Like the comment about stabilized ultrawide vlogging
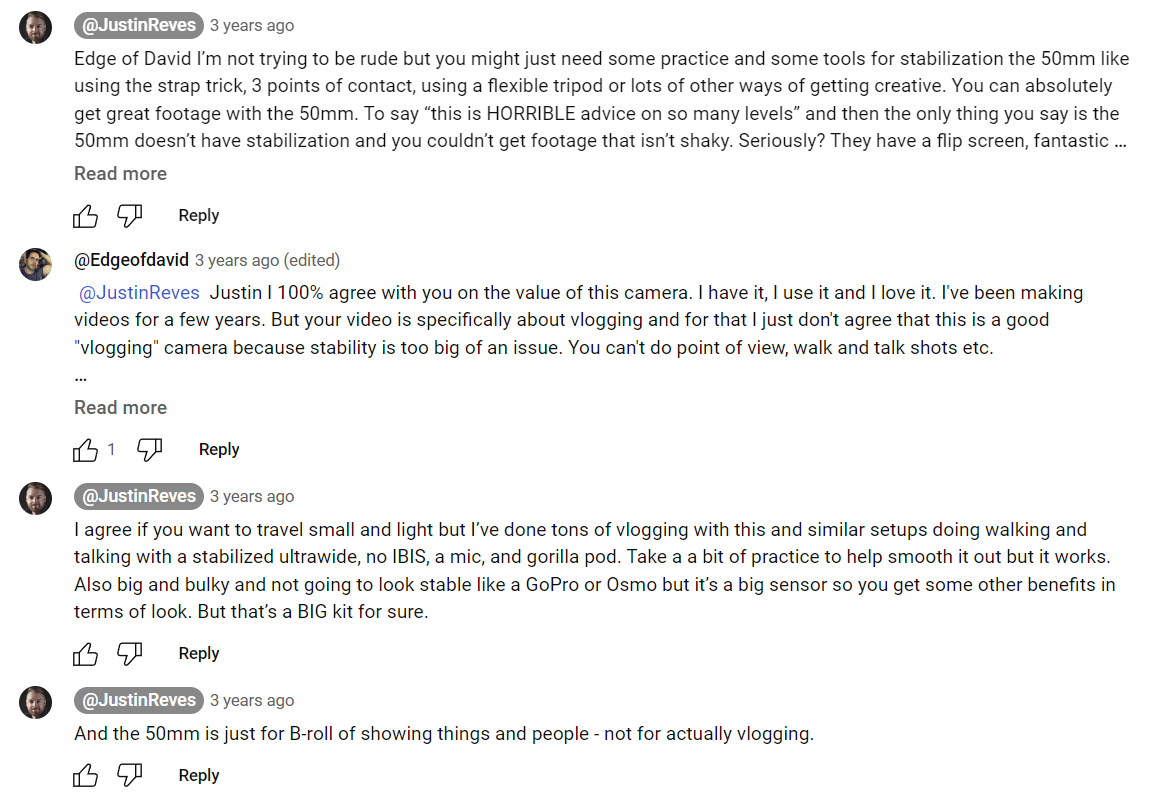Screen dimensions: 1157x793 point(86,654)
